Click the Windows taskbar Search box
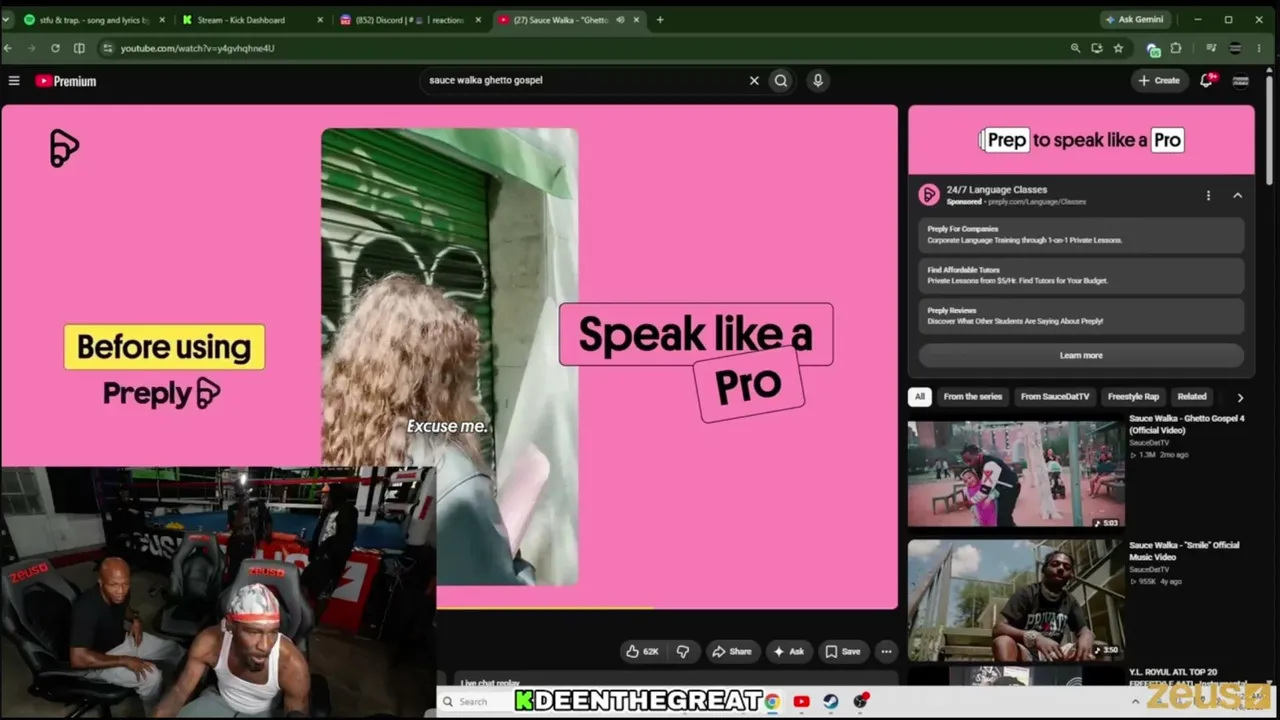Viewport: 1280px width, 720px height. [x=474, y=702]
